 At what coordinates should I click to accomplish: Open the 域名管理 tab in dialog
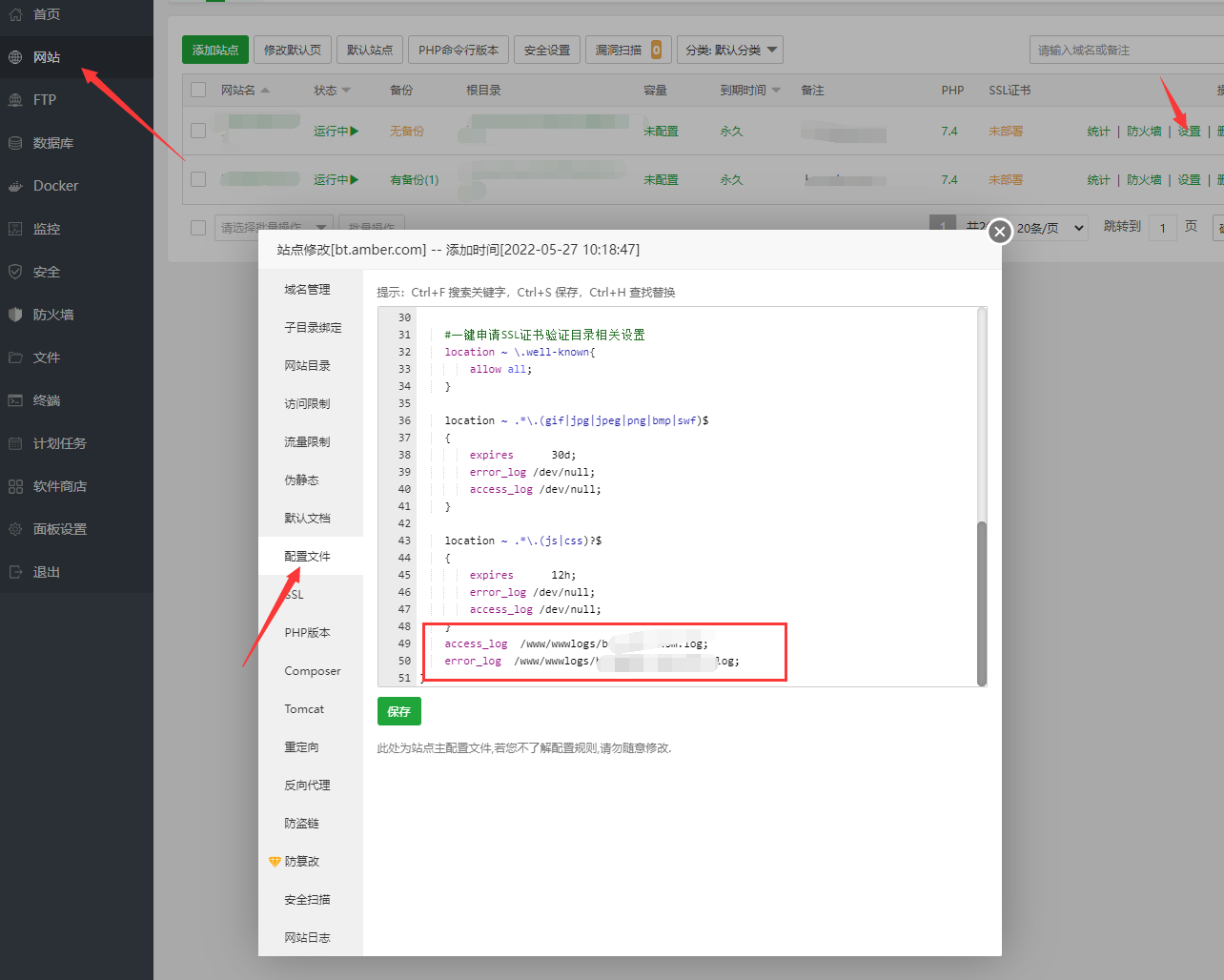click(308, 290)
